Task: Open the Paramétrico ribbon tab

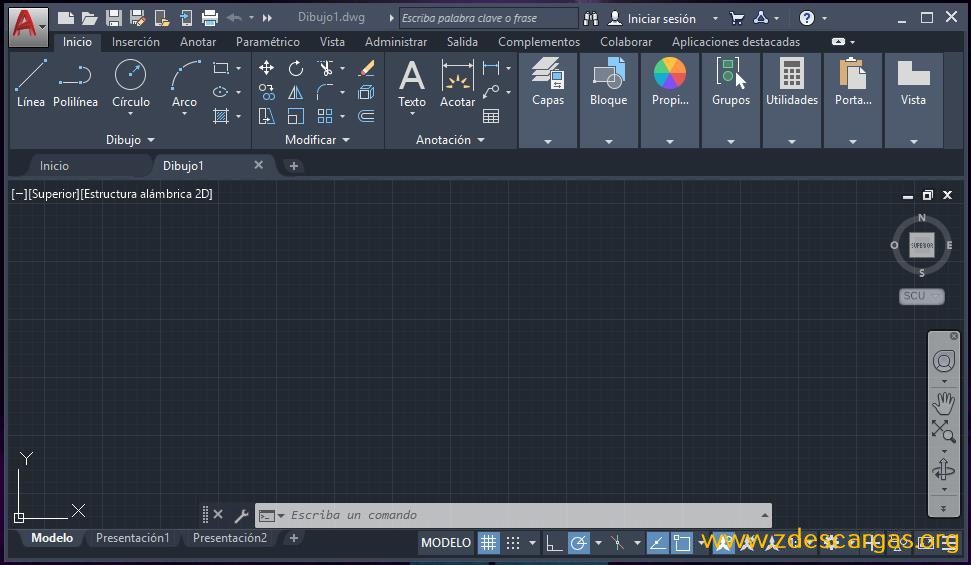Action: click(x=268, y=42)
